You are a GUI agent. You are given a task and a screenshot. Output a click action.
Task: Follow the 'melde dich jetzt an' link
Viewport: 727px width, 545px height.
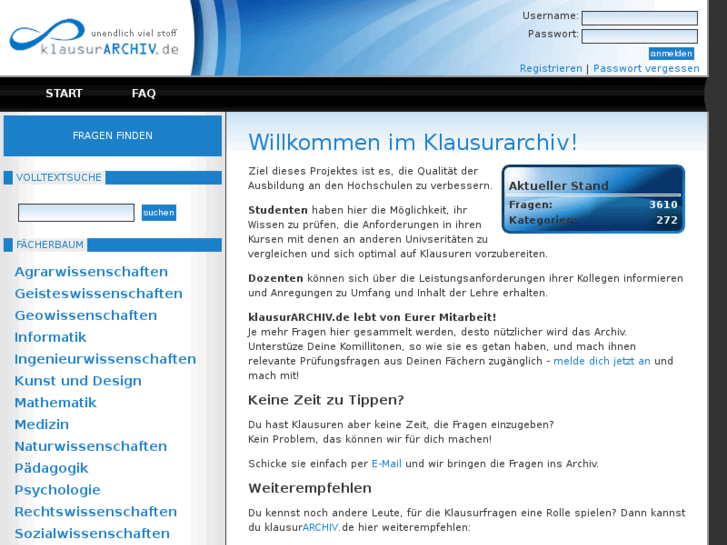tap(602, 361)
